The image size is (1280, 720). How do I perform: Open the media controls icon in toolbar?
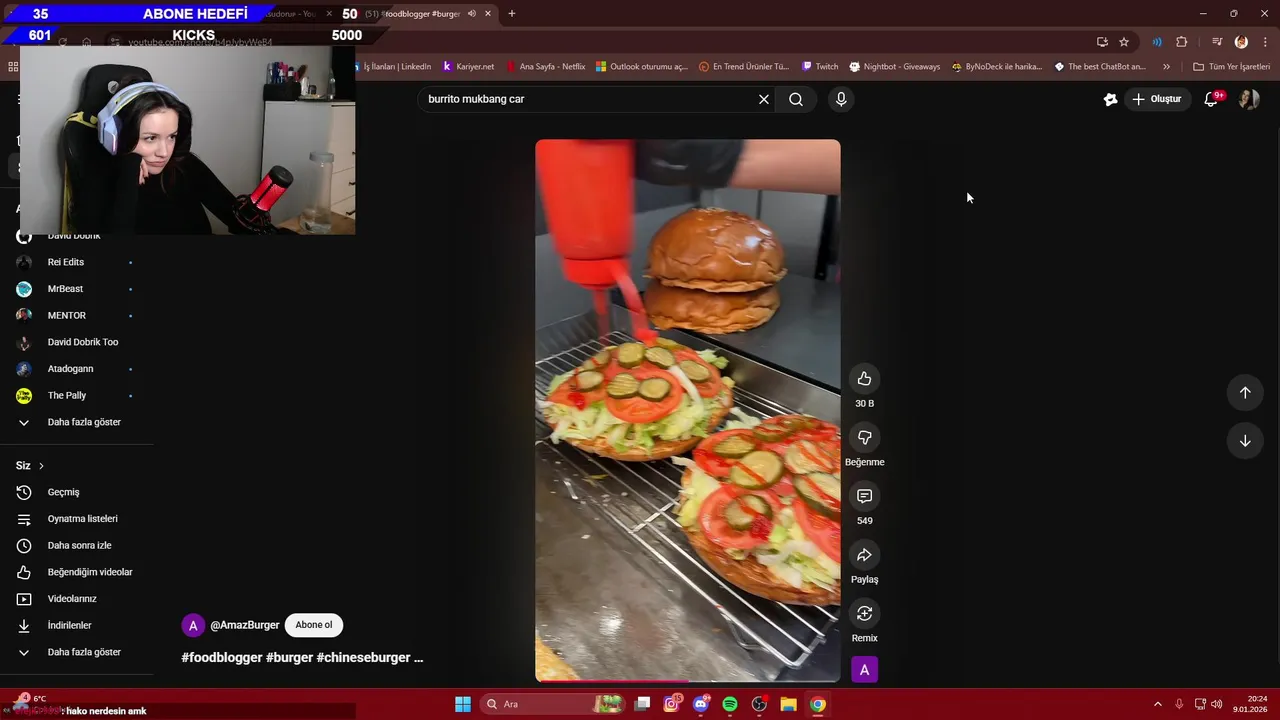click(1217, 42)
